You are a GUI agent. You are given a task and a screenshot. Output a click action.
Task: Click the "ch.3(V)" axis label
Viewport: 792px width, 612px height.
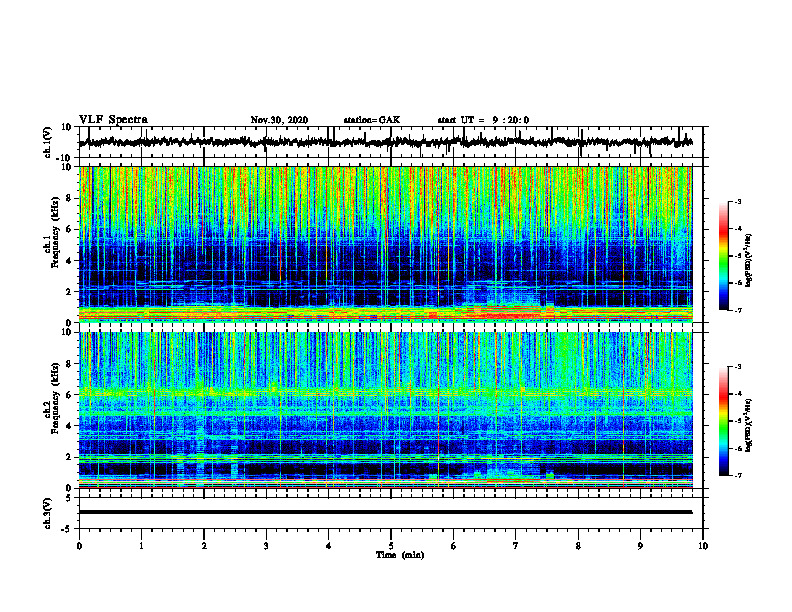coord(48,514)
